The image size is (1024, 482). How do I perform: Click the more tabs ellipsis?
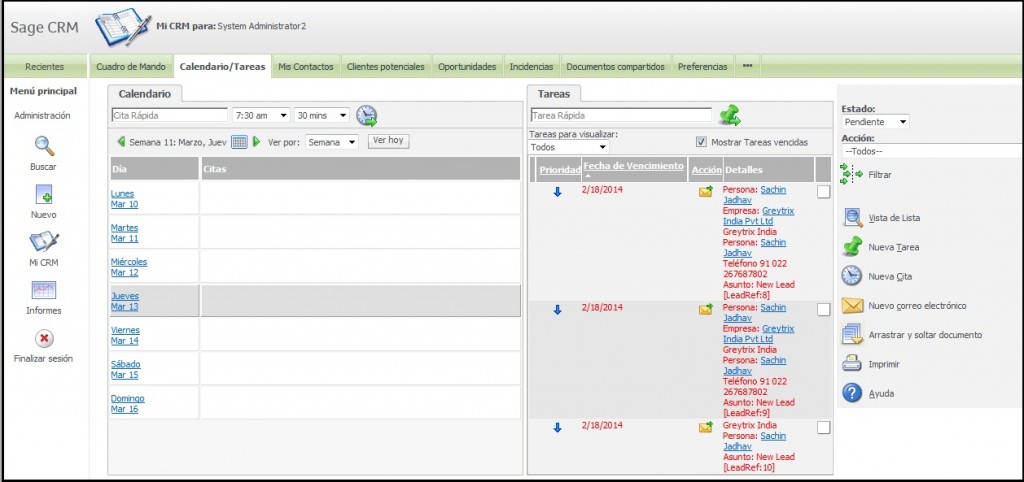(748, 66)
